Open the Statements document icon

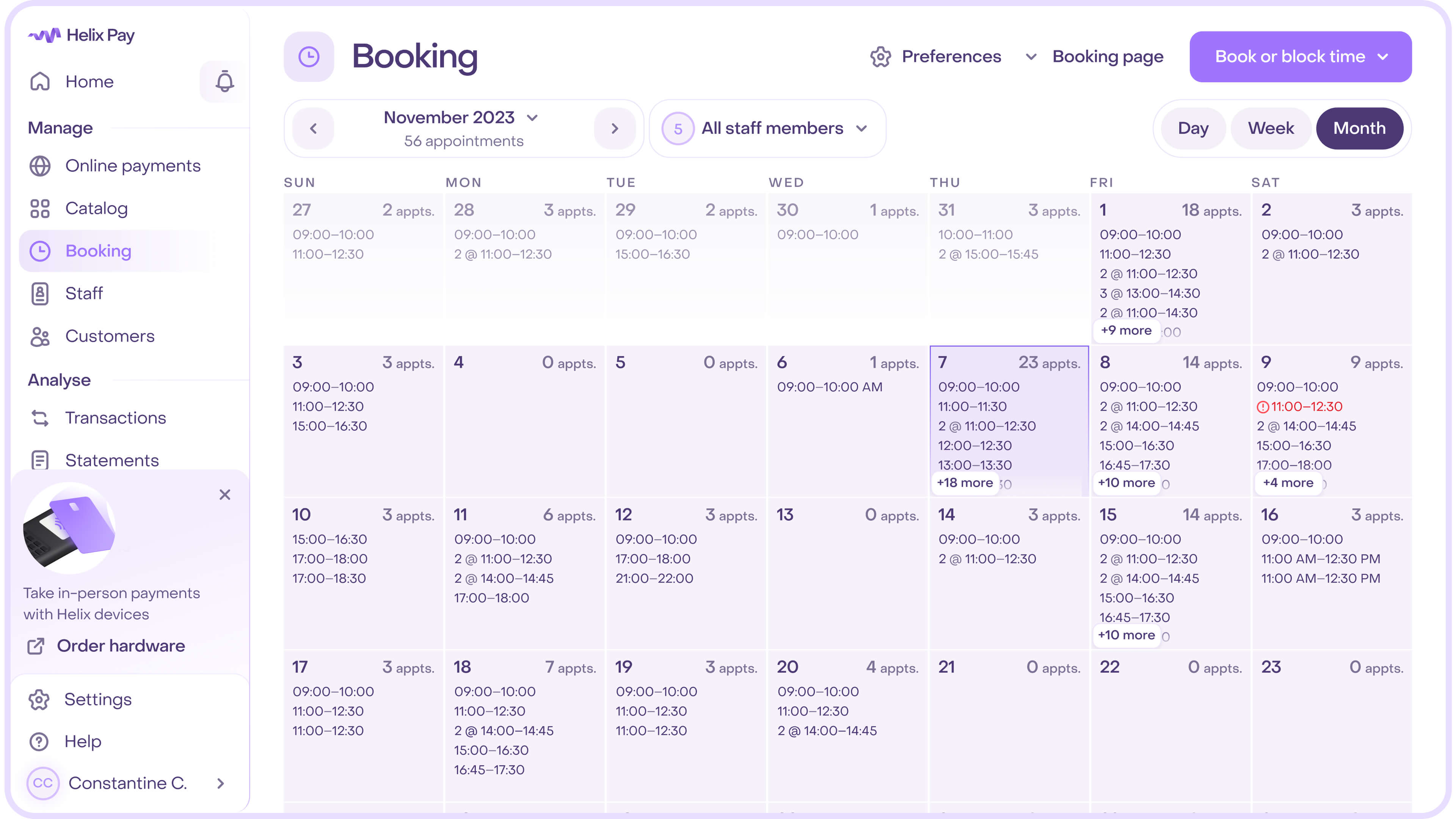(x=40, y=460)
